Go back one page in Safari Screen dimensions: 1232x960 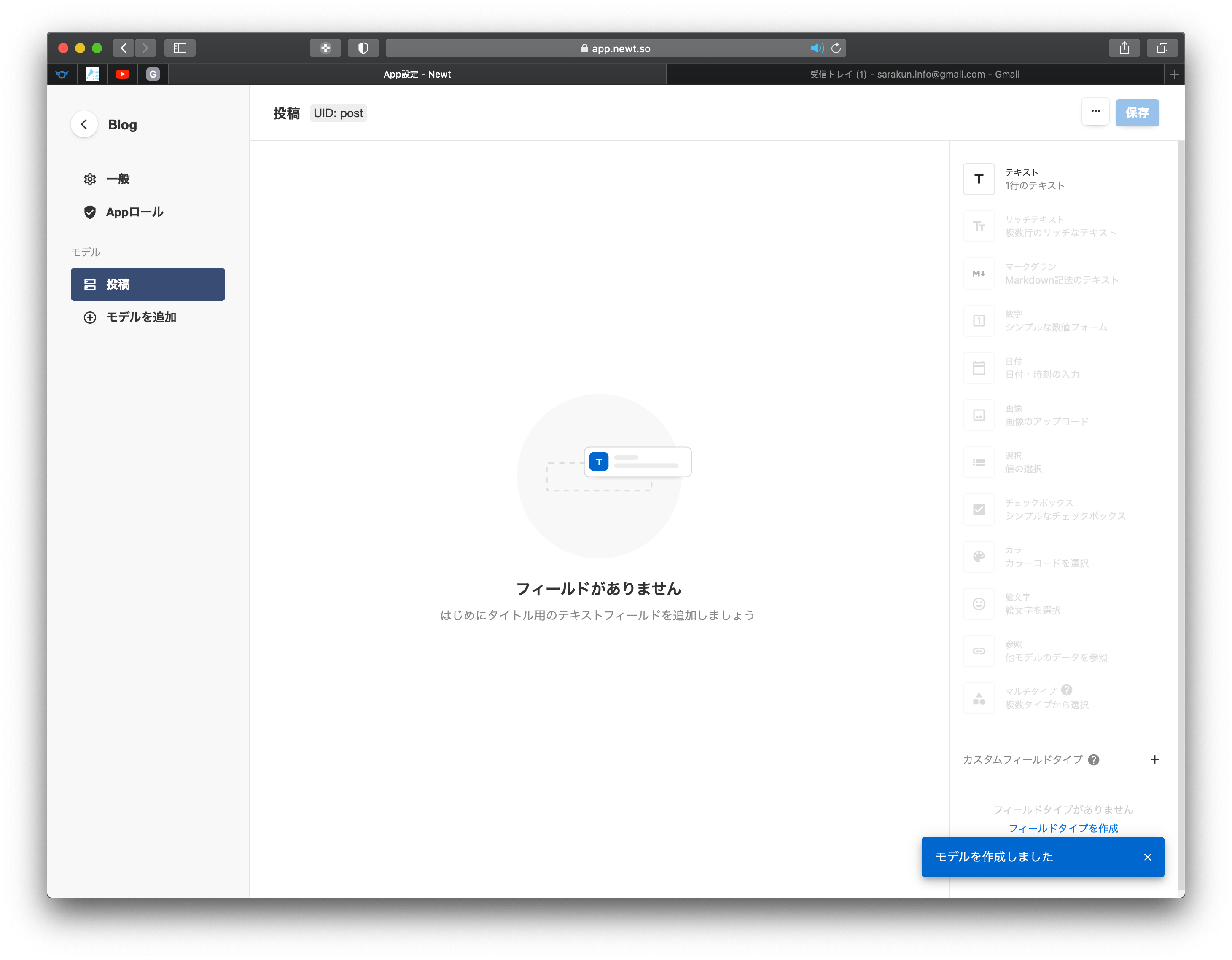tap(124, 48)
